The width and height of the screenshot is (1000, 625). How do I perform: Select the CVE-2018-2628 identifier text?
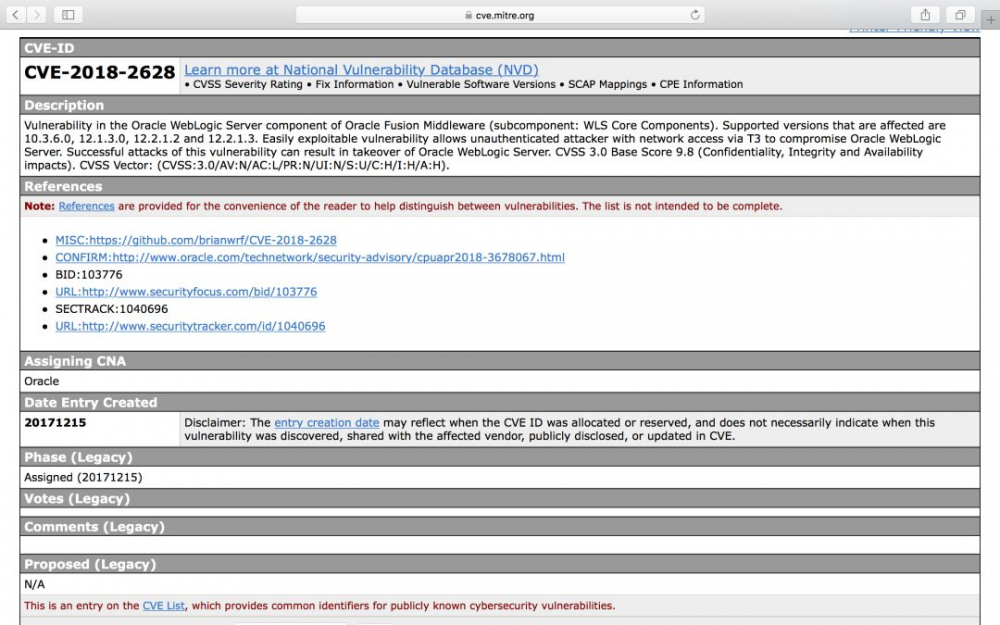[x=99, y=72]
